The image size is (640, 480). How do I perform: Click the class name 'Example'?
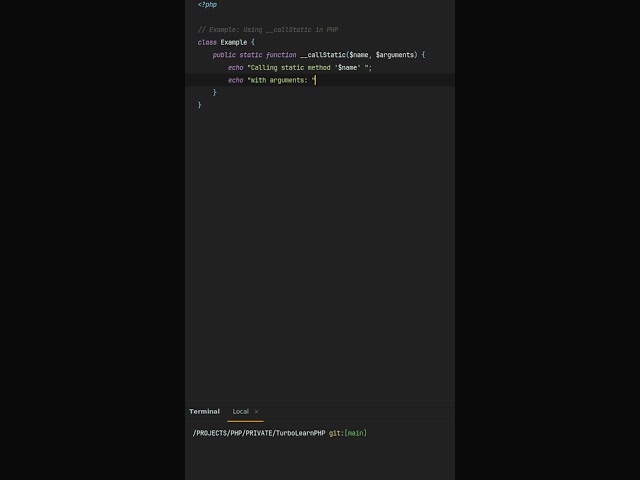tap(233, 42)
